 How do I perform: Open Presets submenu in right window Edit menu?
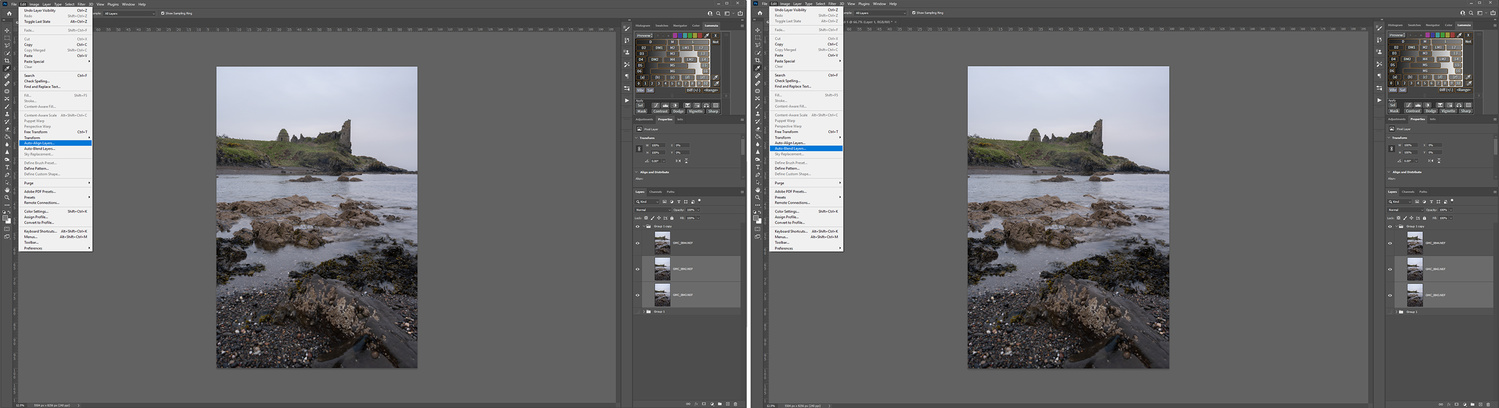[x=808, y=198]
